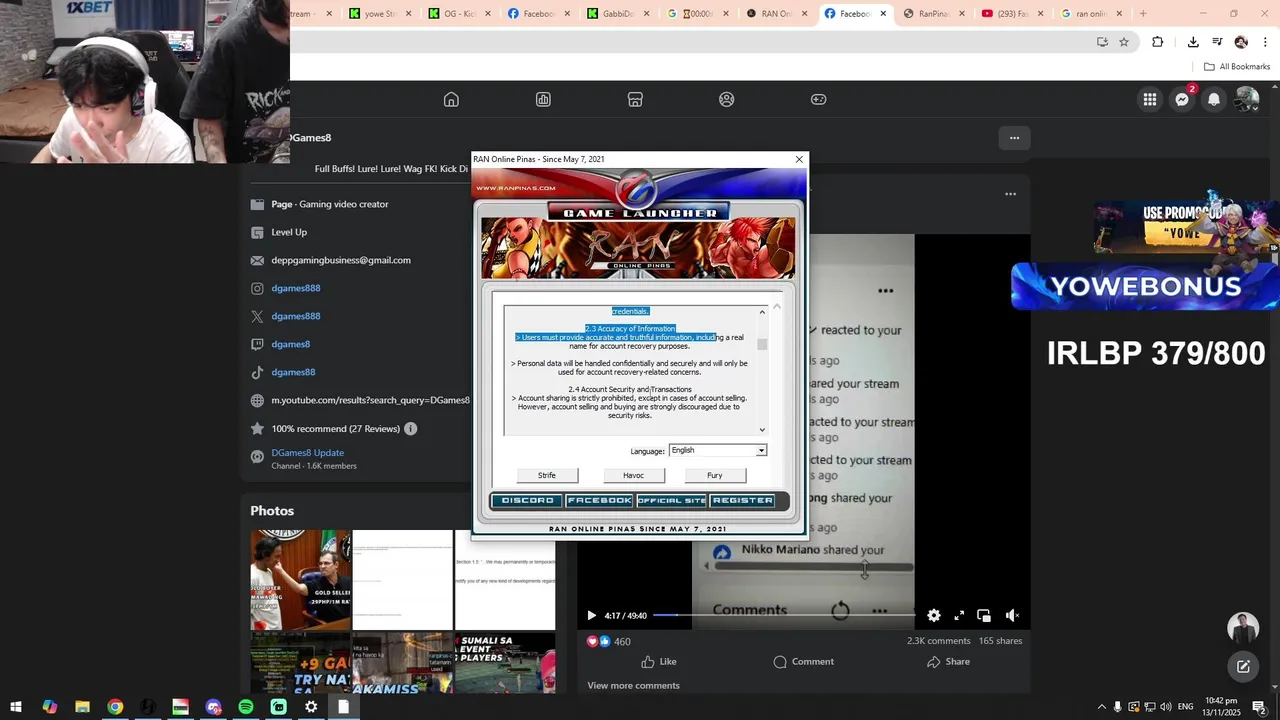Image resolution: width=1280 pixels, height=720 pixels.
Task: Click OFFICIAL SITE button in launcher
Action: [671, 500]
